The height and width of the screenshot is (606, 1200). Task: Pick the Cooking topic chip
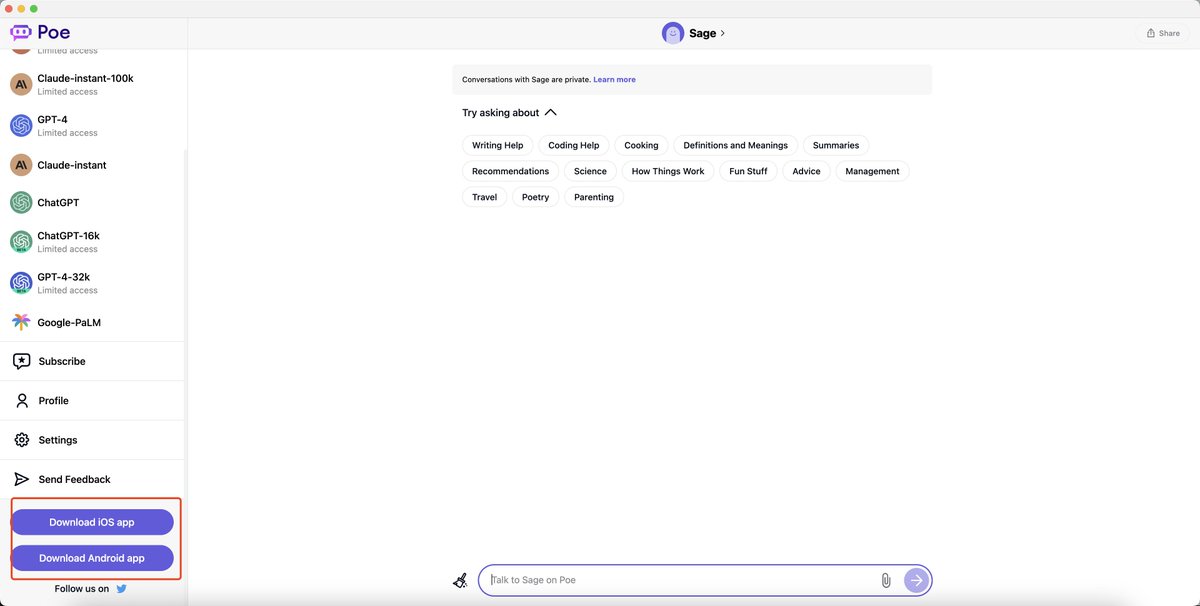[641, 145]
